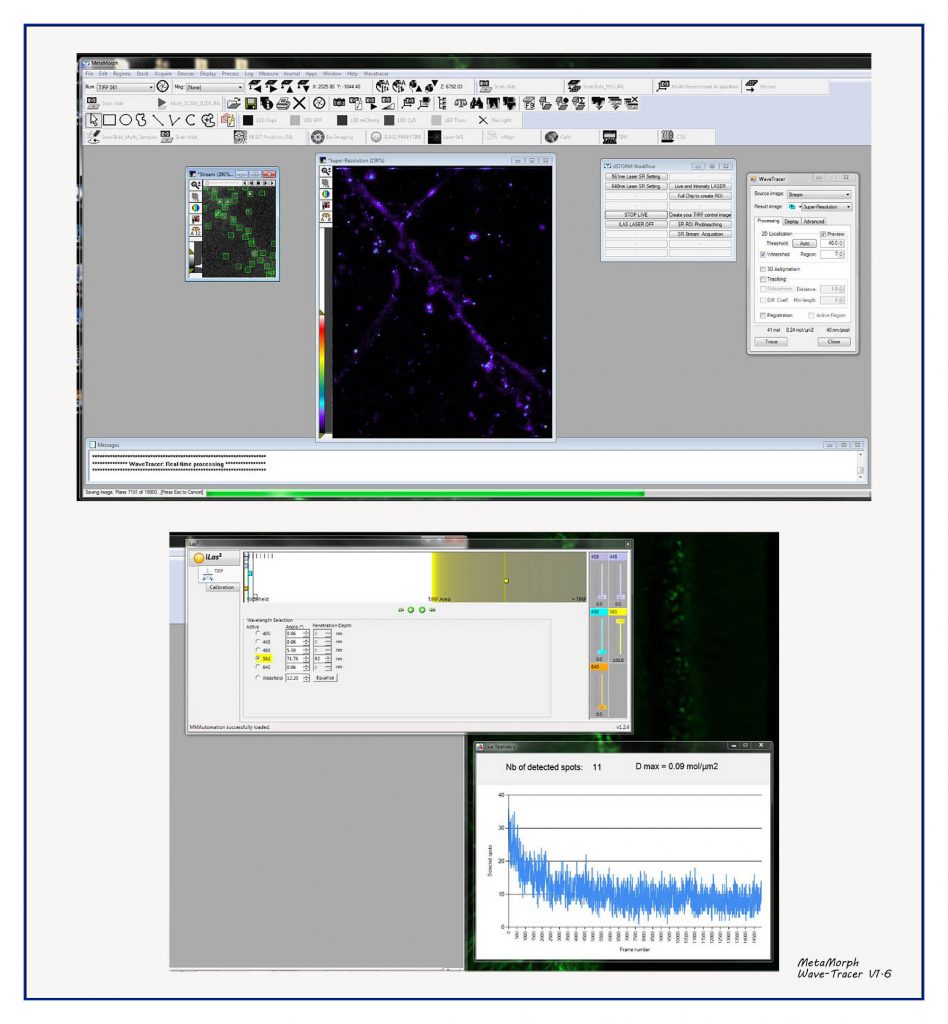The height and width of the screenshot is (1024, 948).
Task: Toggle the Watershed checkbox in WaveTracer
Action: [763, 254]
